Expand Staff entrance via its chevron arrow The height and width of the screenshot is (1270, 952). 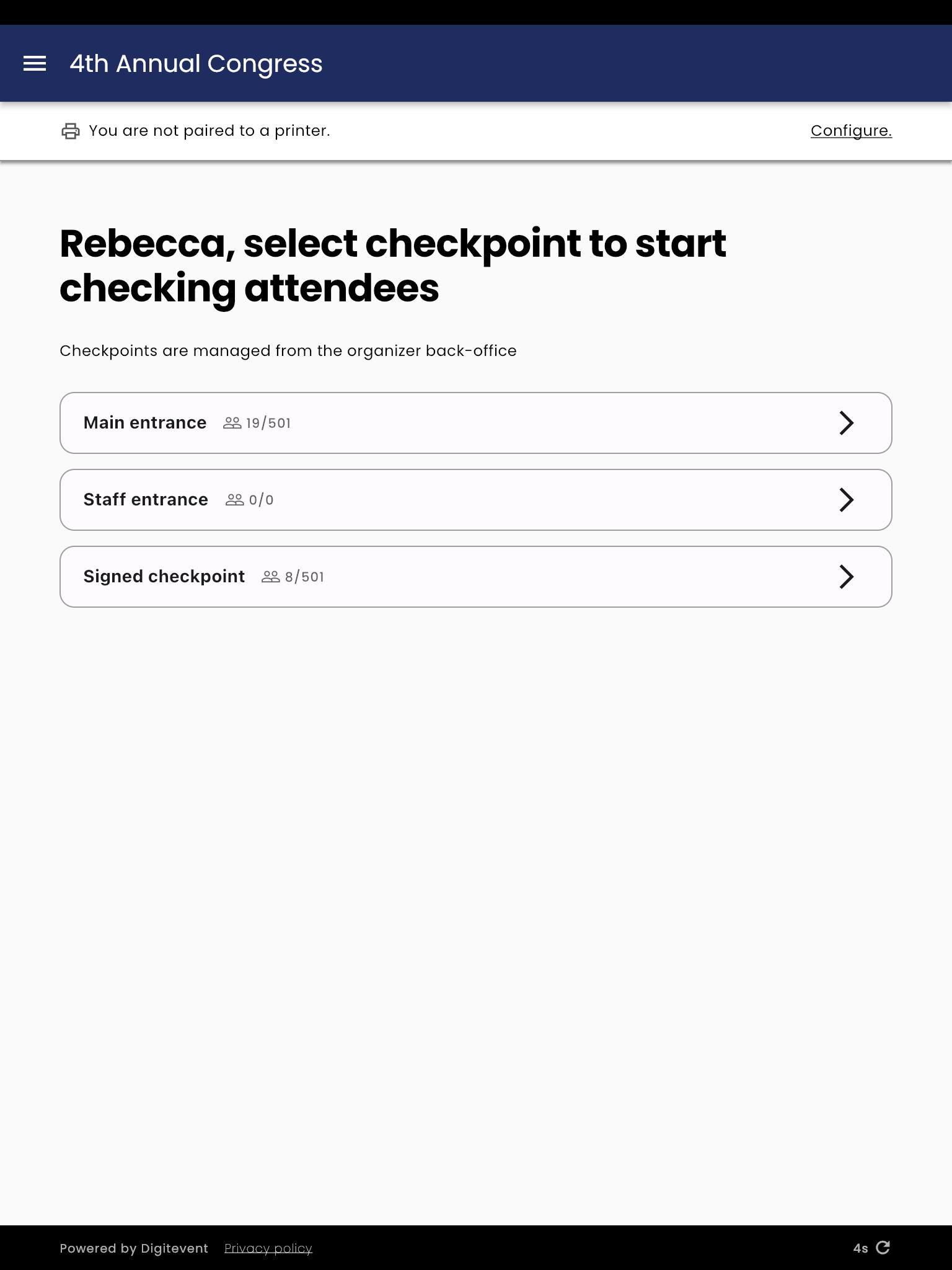click(847, 500)
